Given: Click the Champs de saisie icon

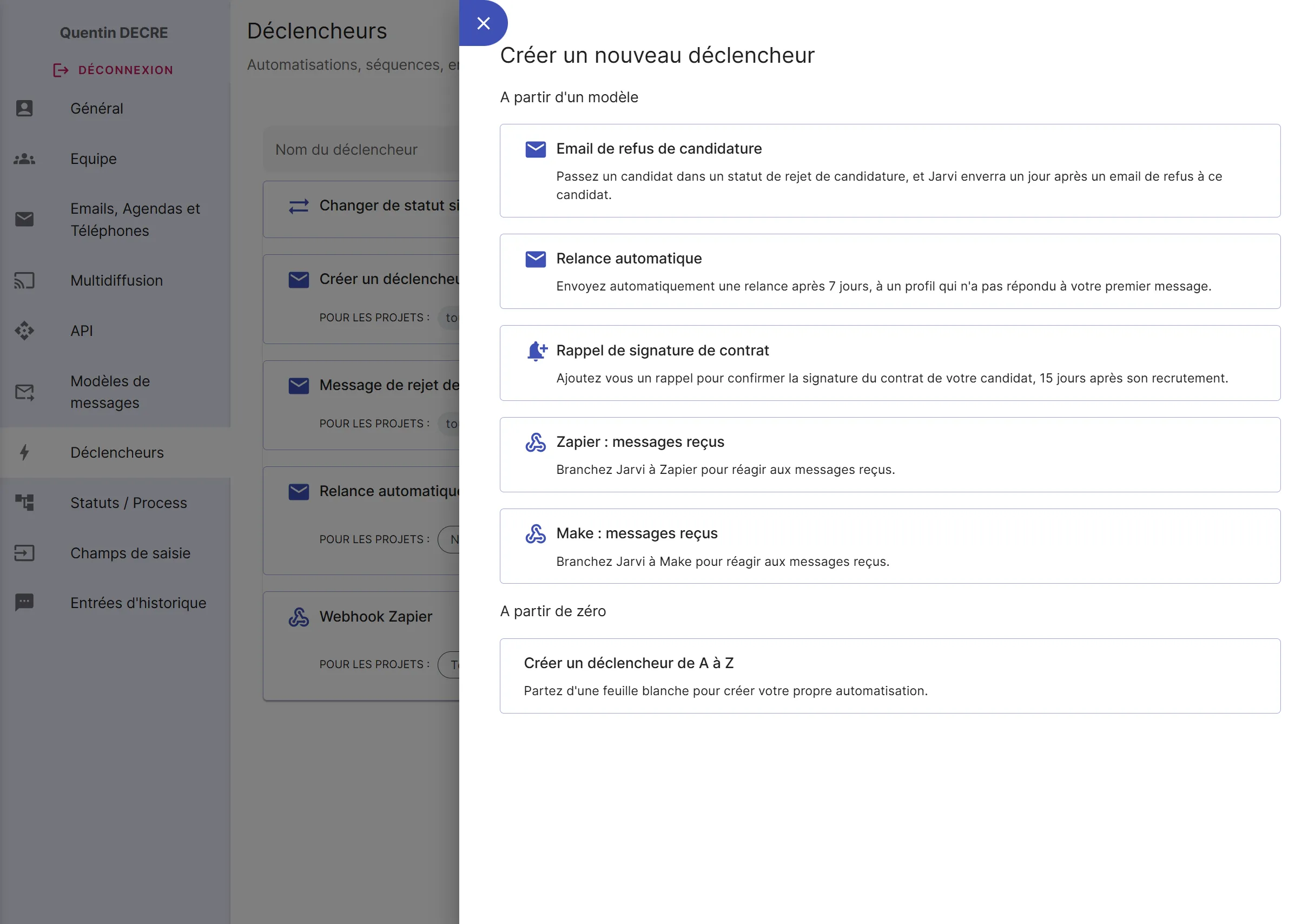Looking at the screenshot, I should (24, 552).
